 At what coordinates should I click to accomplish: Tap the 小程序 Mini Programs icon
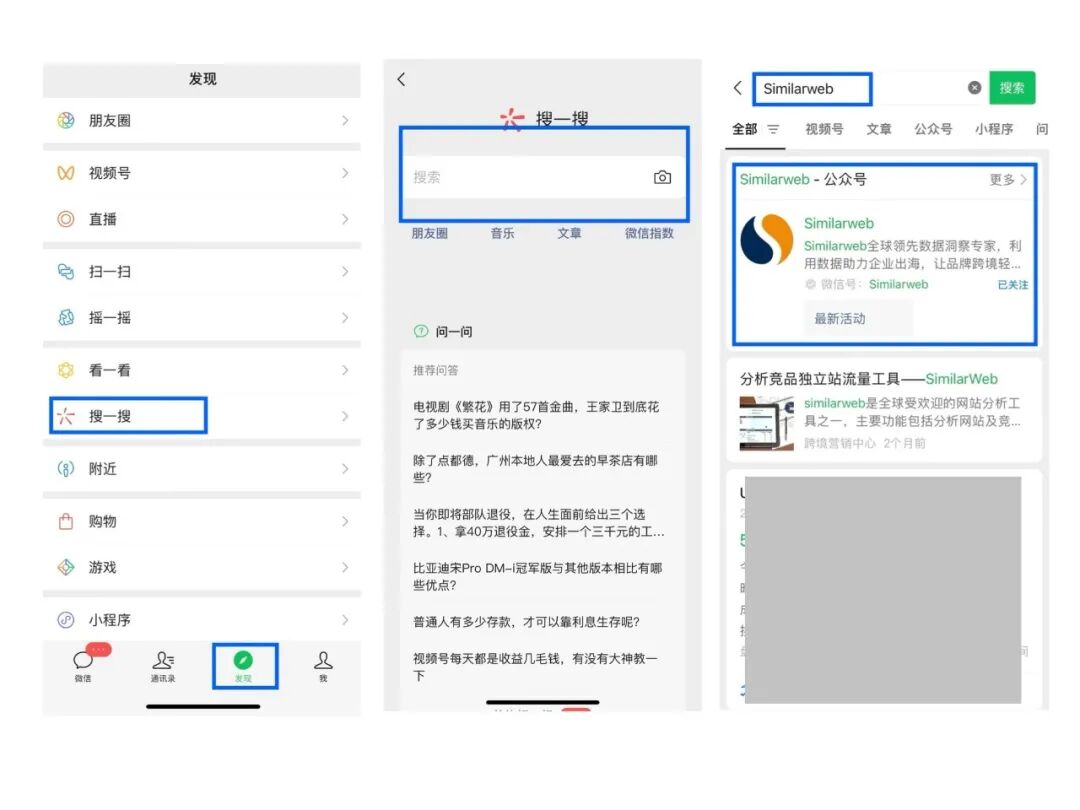click(x=65, y=620)
